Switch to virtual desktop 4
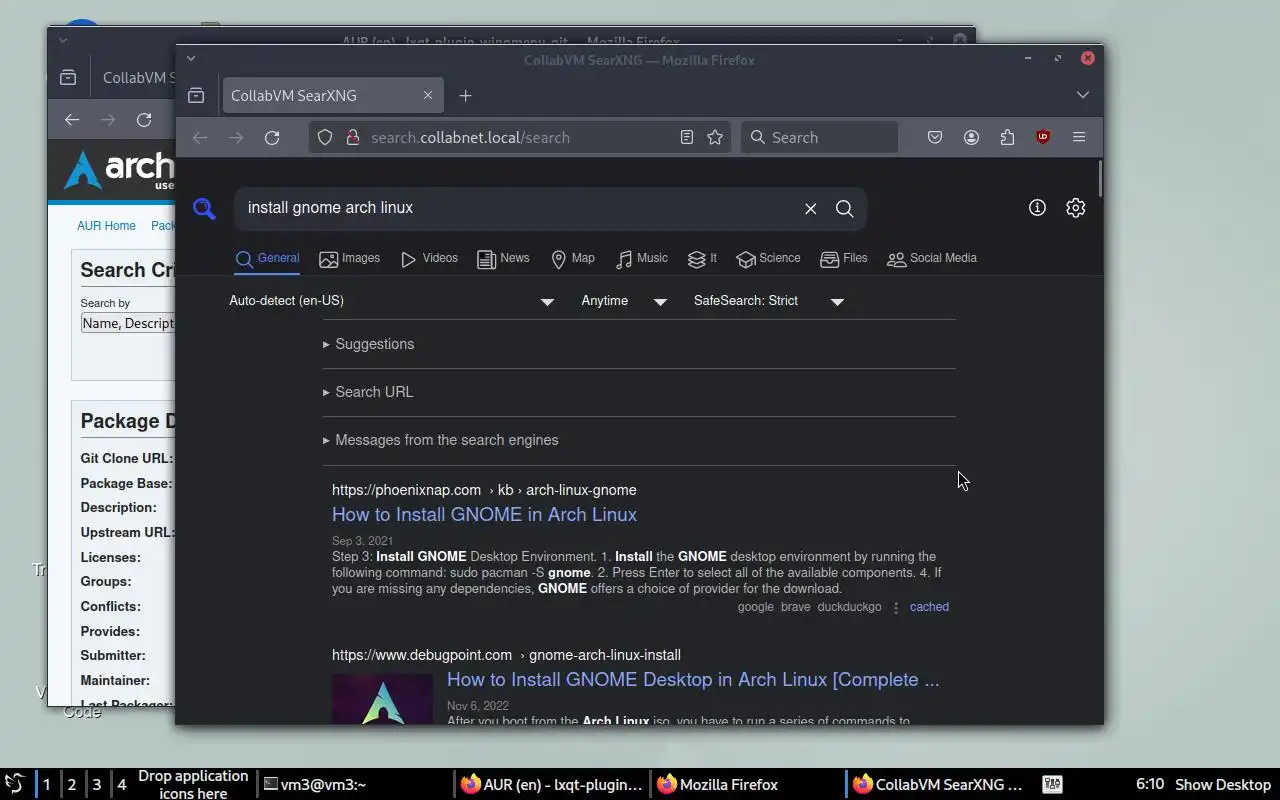This screenshot has height=800, width=1280. click(122, 785)
